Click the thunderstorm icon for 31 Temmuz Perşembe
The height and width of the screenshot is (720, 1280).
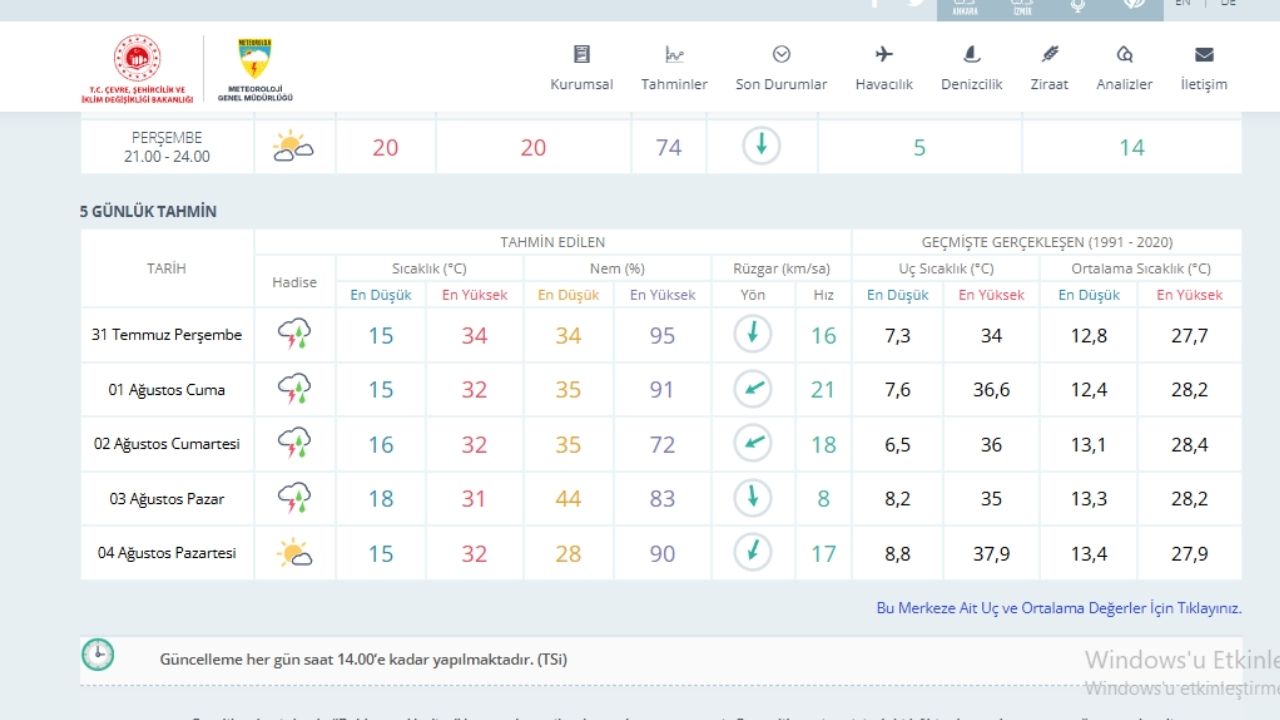[x=294, y=334]
